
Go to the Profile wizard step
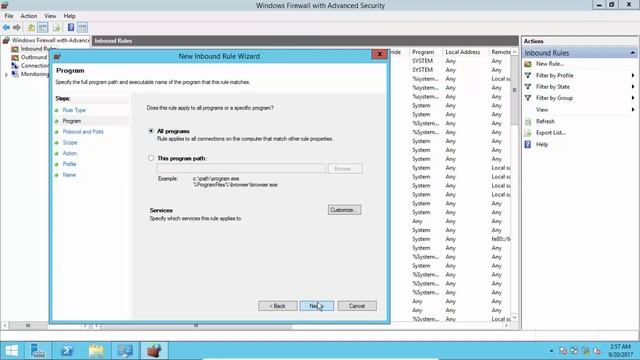(69, 164)
